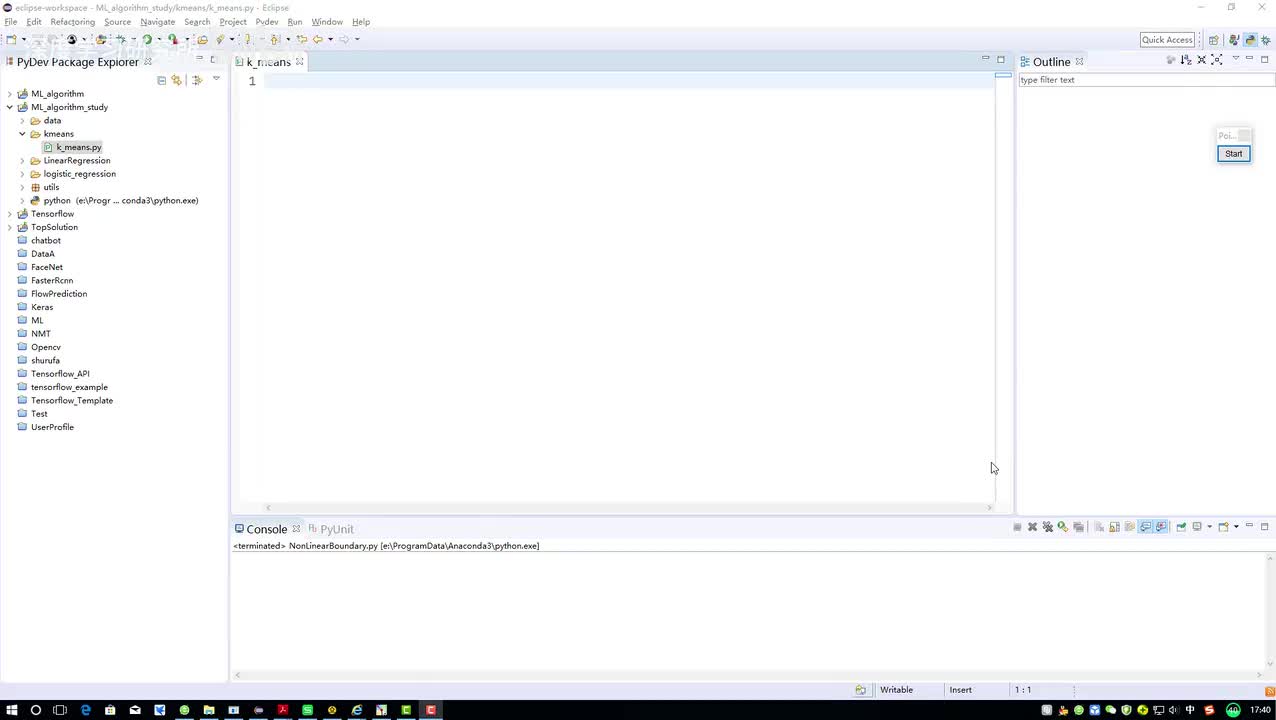Collapse the kmeans folder
Viewport: 1276px width, 720px height.
22,134
